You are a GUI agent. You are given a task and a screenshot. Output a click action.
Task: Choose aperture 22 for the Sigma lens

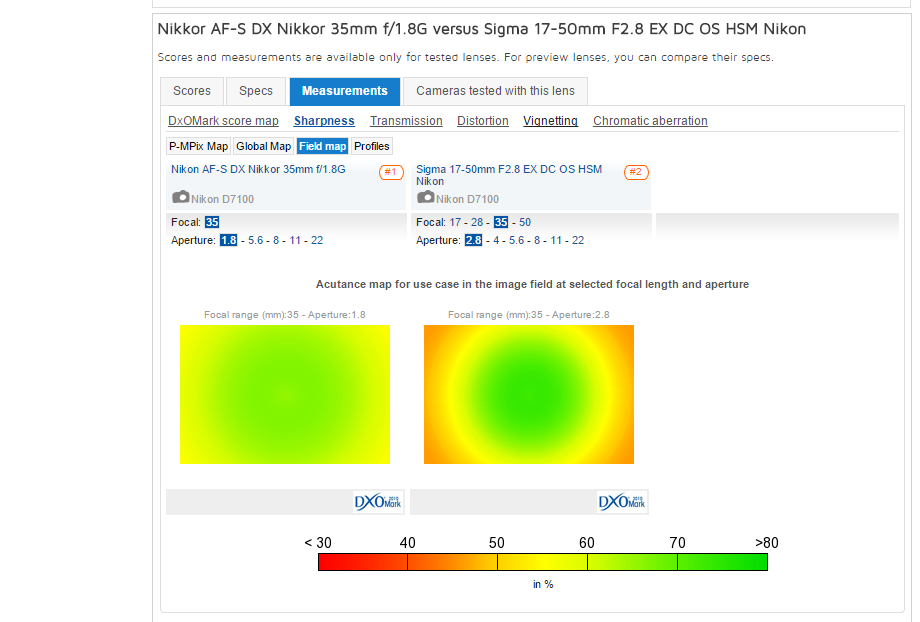click(x=578, y=240)
